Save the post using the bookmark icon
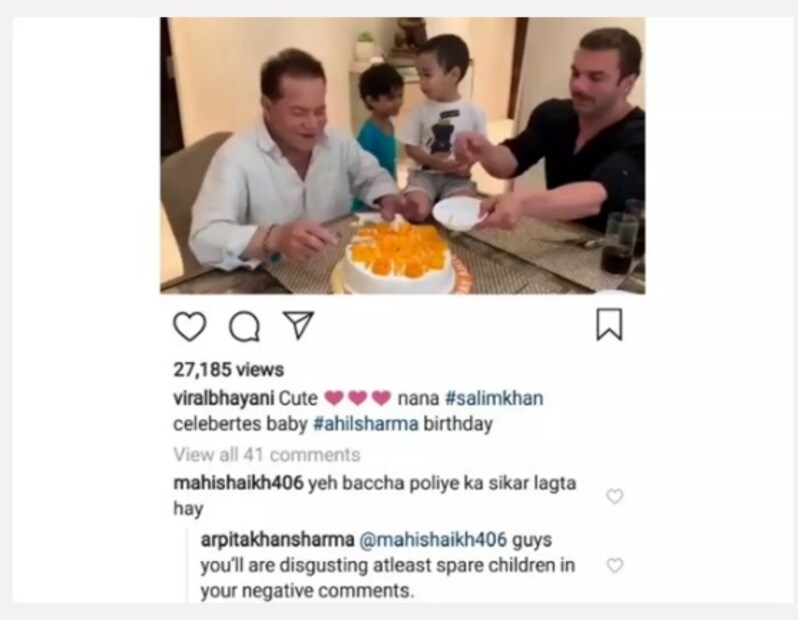Screen dimensions: 798x620 (609, 324)
